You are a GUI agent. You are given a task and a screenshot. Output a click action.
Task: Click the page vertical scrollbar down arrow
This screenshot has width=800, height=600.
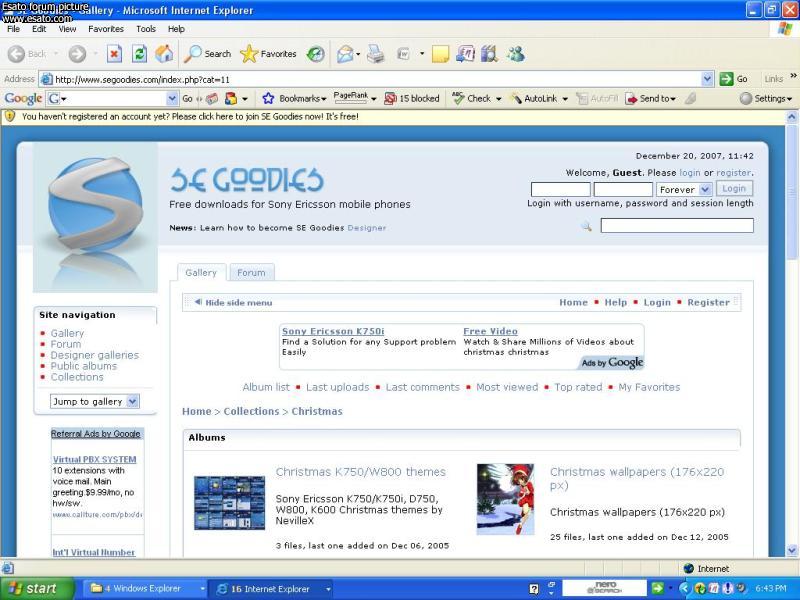tap(791, 551)
